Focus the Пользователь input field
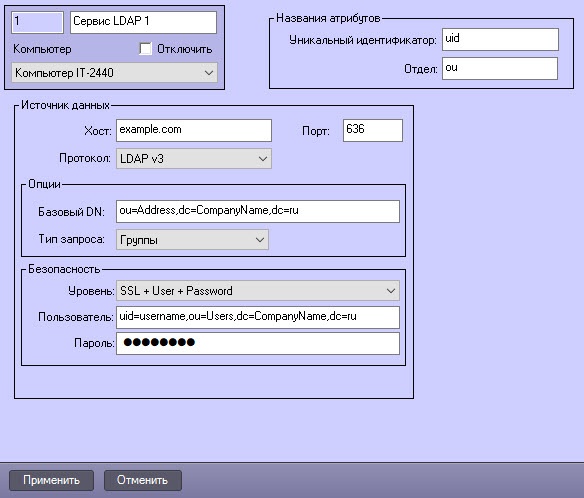The height and width of the screenshot is (498, 584). [x=258, y=317]
